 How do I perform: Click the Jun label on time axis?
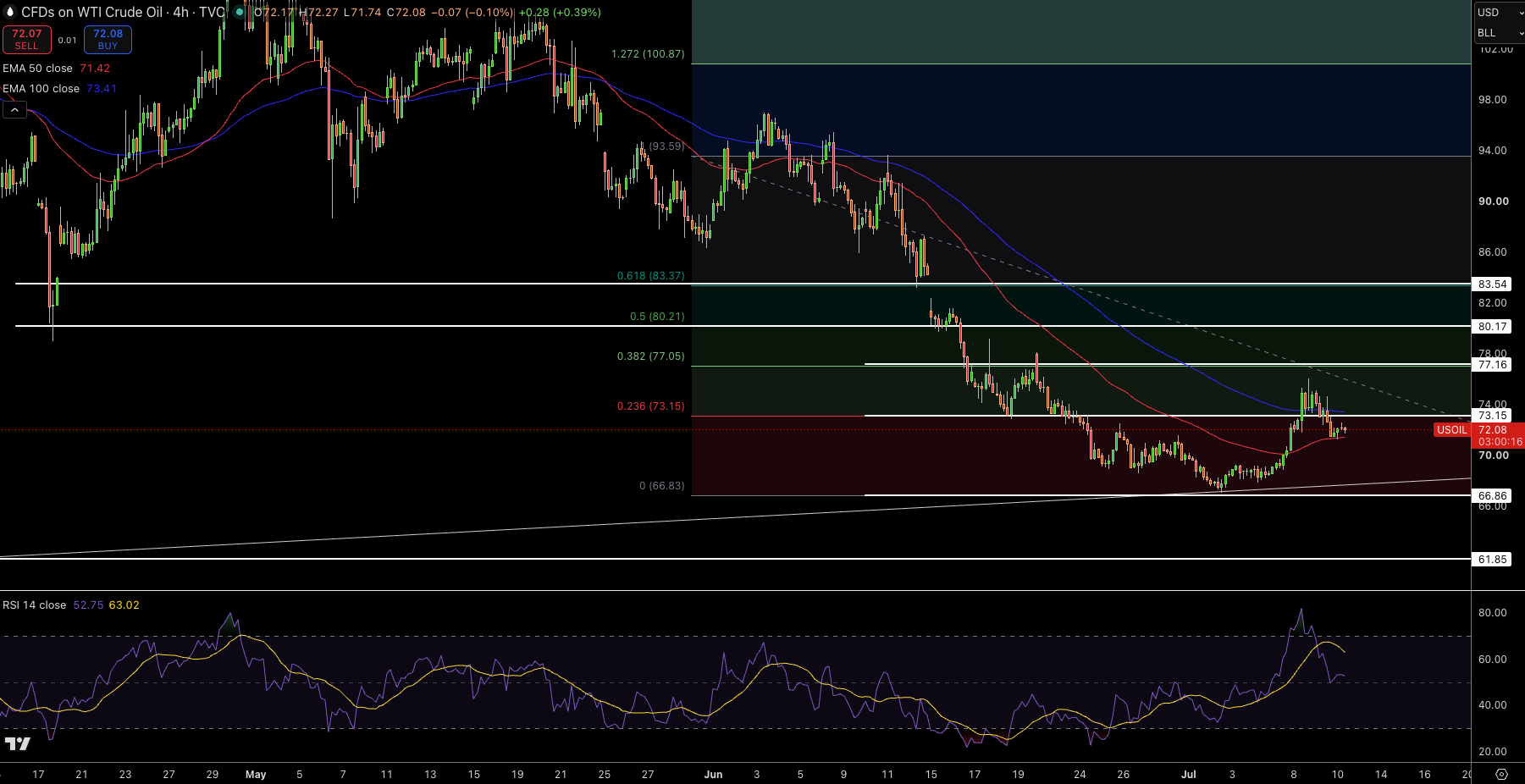point(713,774)
